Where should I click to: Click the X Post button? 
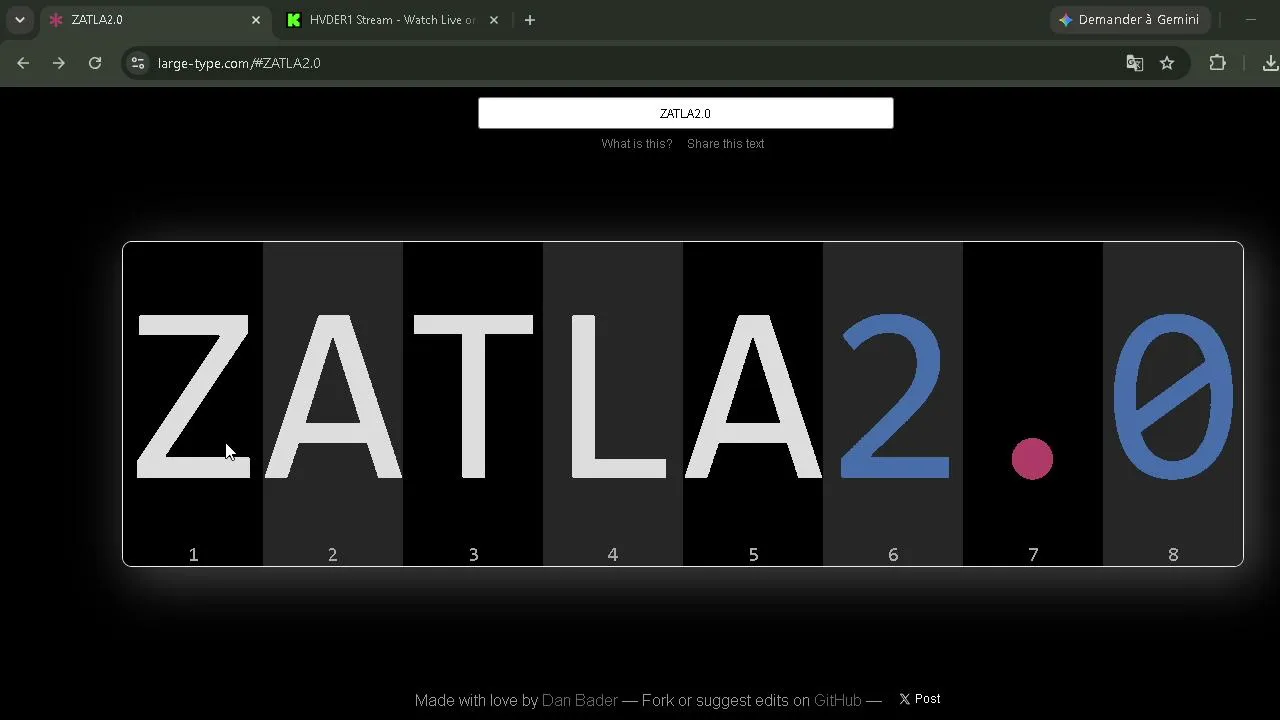point(919,699)
